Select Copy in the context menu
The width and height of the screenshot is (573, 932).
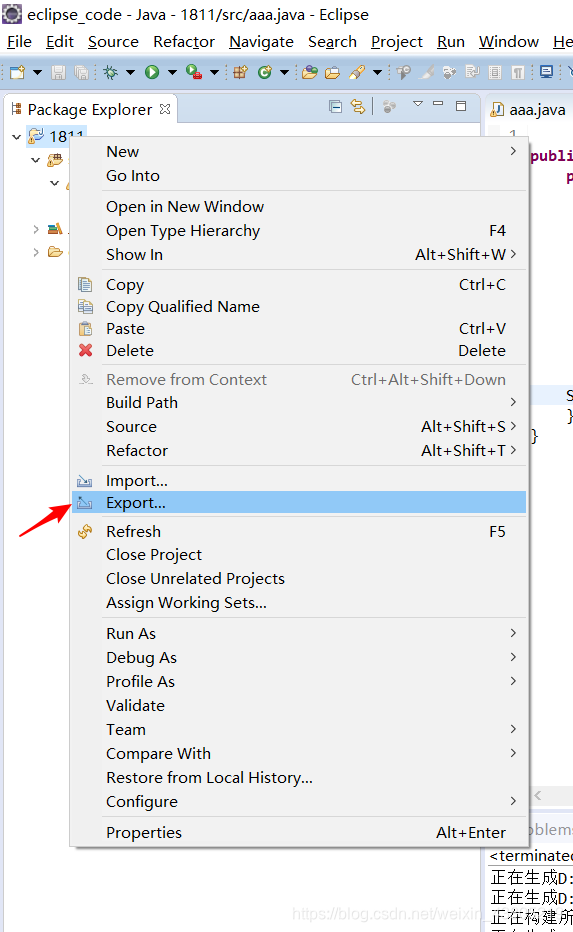[299, 285]
